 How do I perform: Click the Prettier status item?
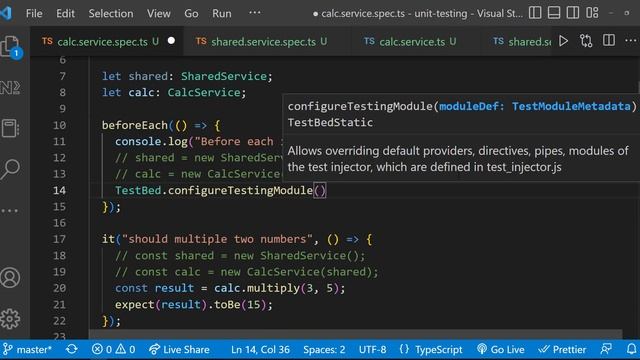pyautogui.click(x=562, y=349)
